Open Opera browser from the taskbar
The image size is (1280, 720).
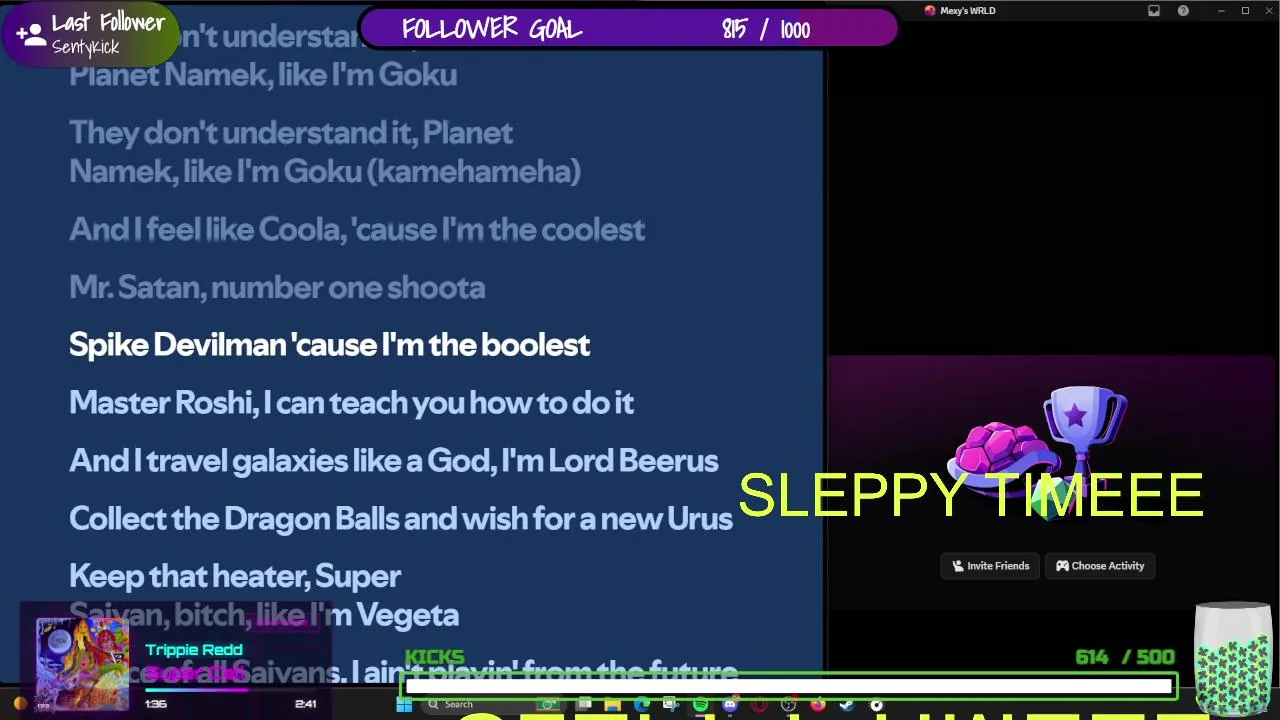759,705
